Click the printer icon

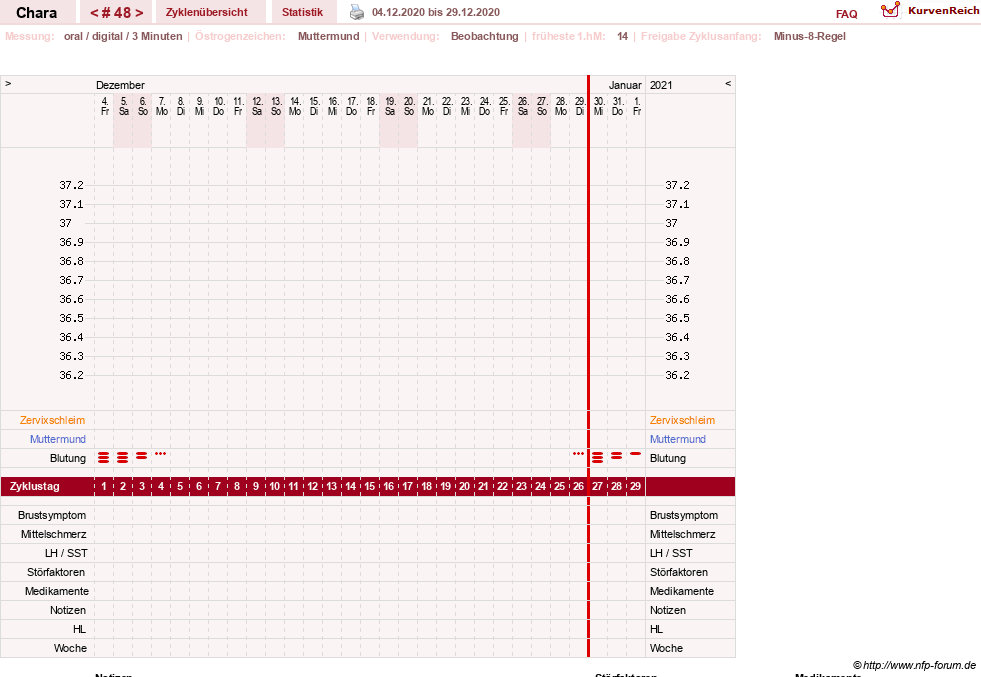pyautogui.click(x=357, y=12)
